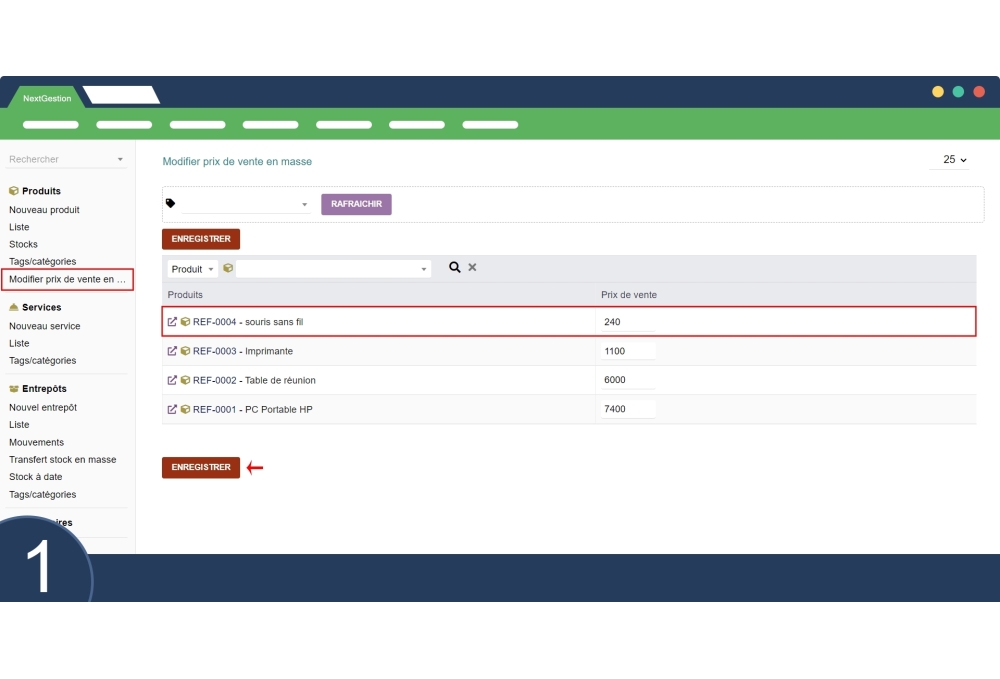1000x679 pixels.
Task: Open REF-0001 via its external link icon
Action: click(172, 409)
